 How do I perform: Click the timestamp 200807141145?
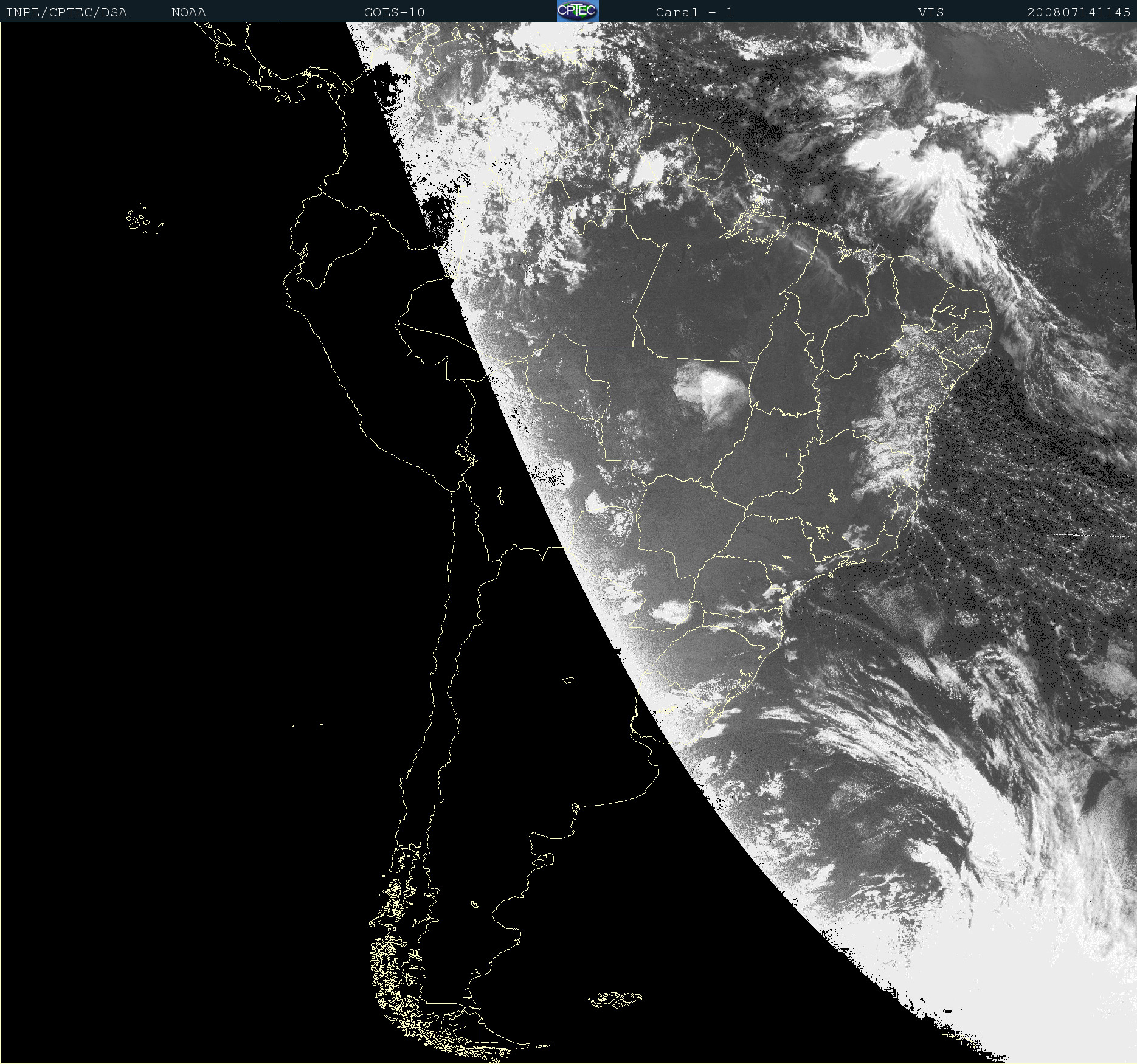pyautogui.click(x=1079, y=12)
